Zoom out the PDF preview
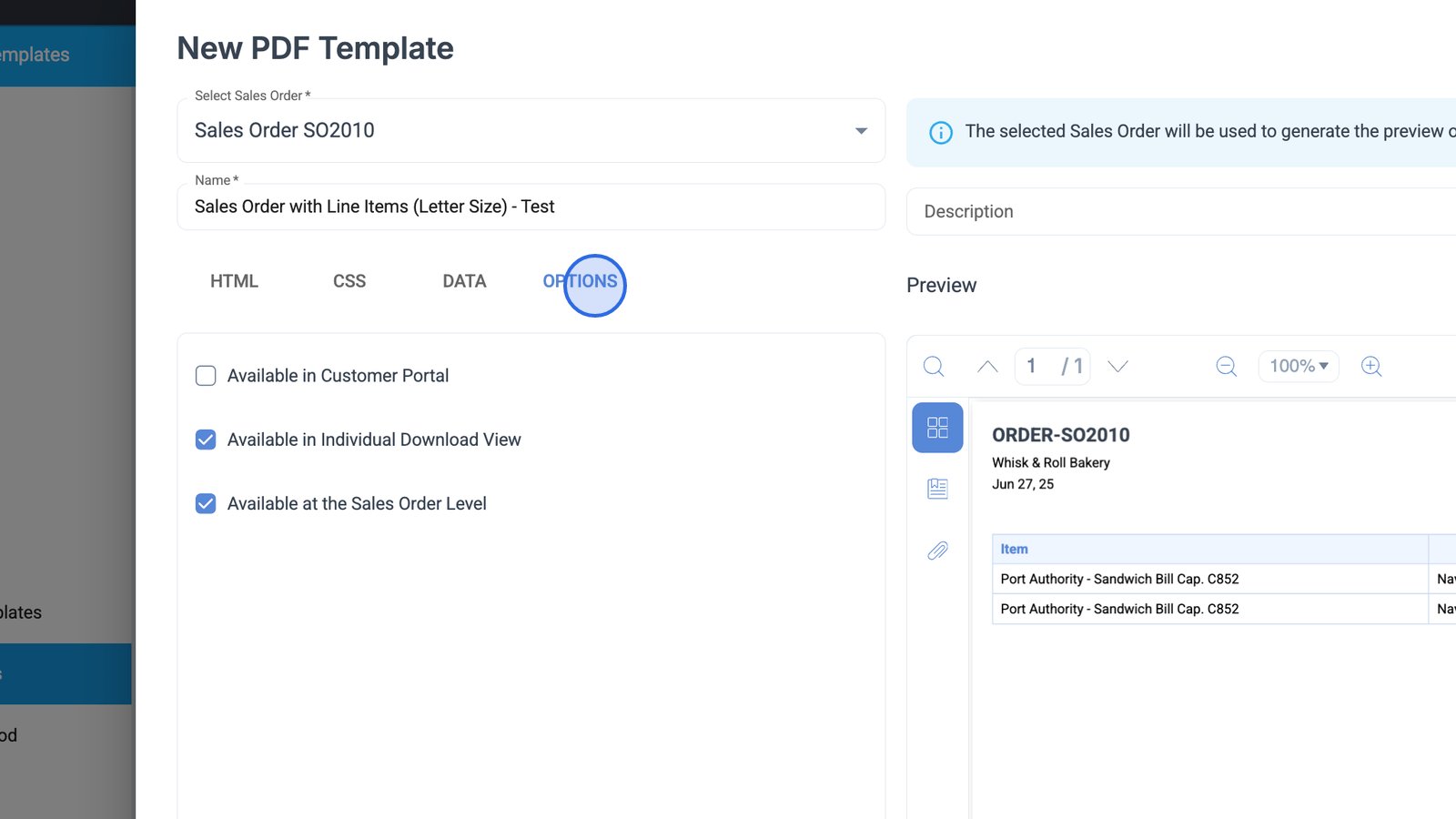 [1226, 366]
